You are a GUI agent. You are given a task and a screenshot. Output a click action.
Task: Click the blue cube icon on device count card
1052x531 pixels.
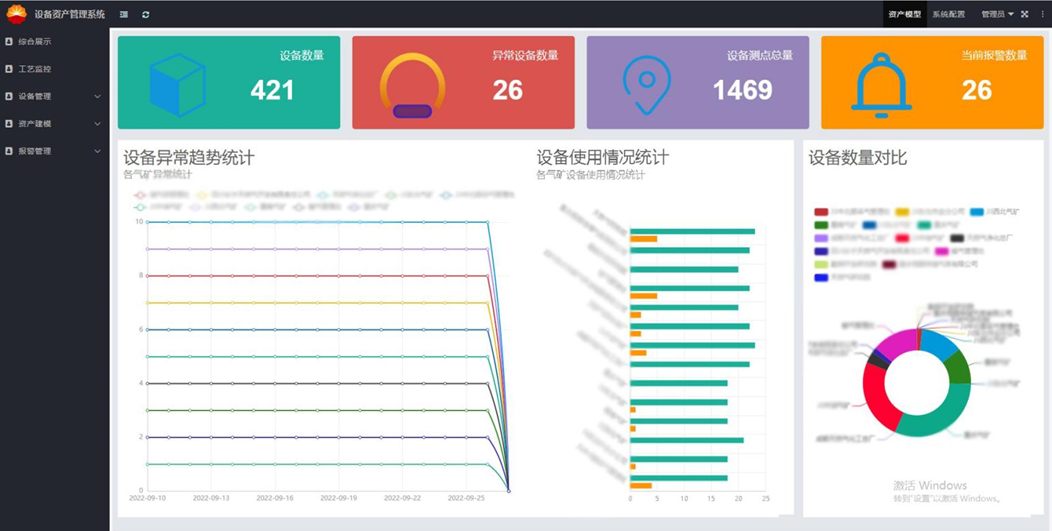177,85
